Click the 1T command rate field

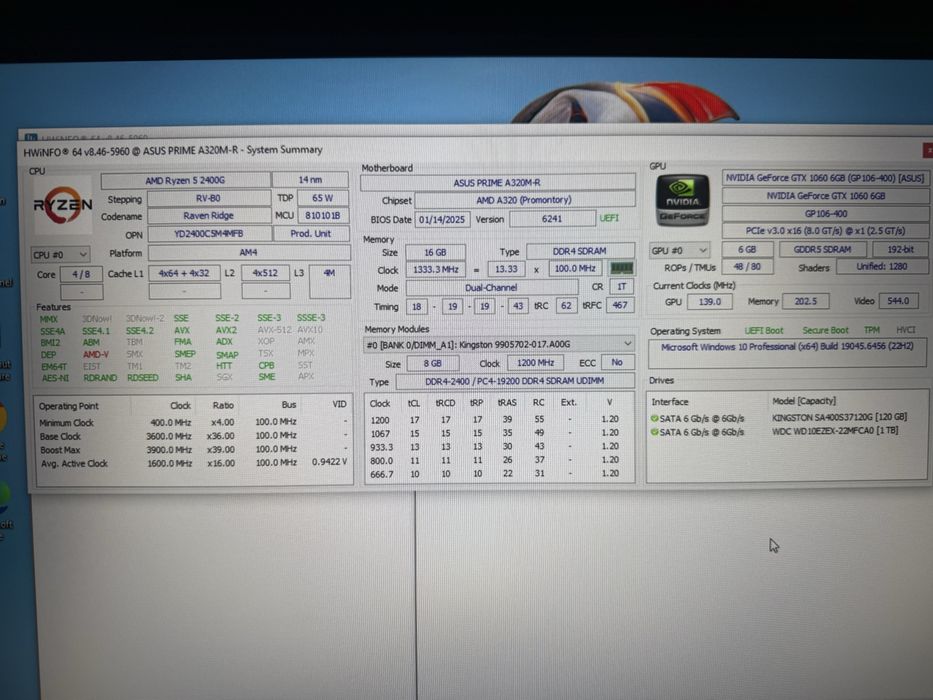pyautogui.click(x=621, y=287)
